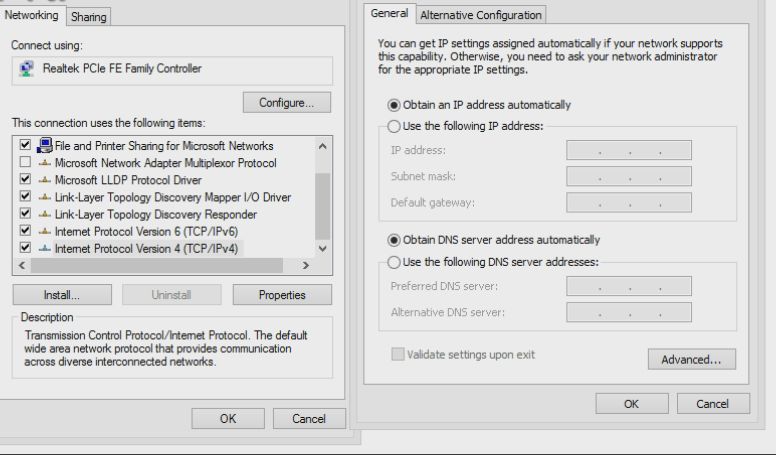
Task: Click horizontal scroll right arrow
Action: point(306,265)
